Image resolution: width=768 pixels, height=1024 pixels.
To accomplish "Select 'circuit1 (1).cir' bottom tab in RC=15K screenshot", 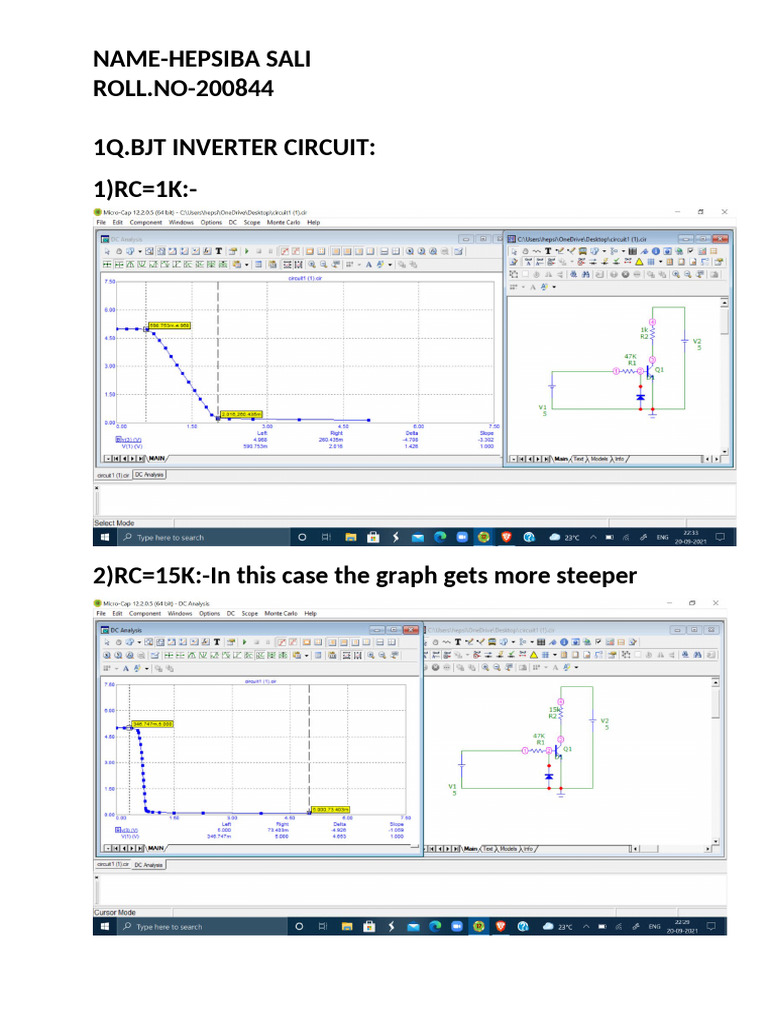I will tap(112, 864).
